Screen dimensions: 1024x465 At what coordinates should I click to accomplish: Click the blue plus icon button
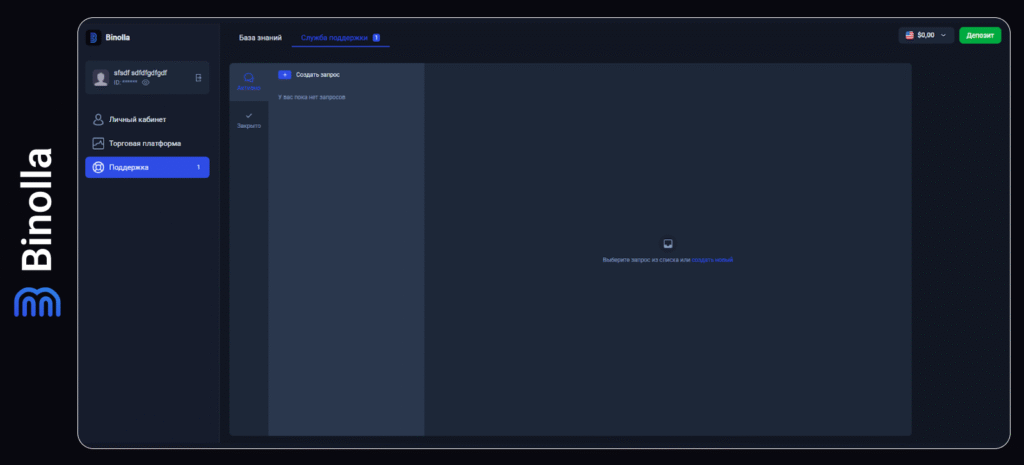coord(284,75)
